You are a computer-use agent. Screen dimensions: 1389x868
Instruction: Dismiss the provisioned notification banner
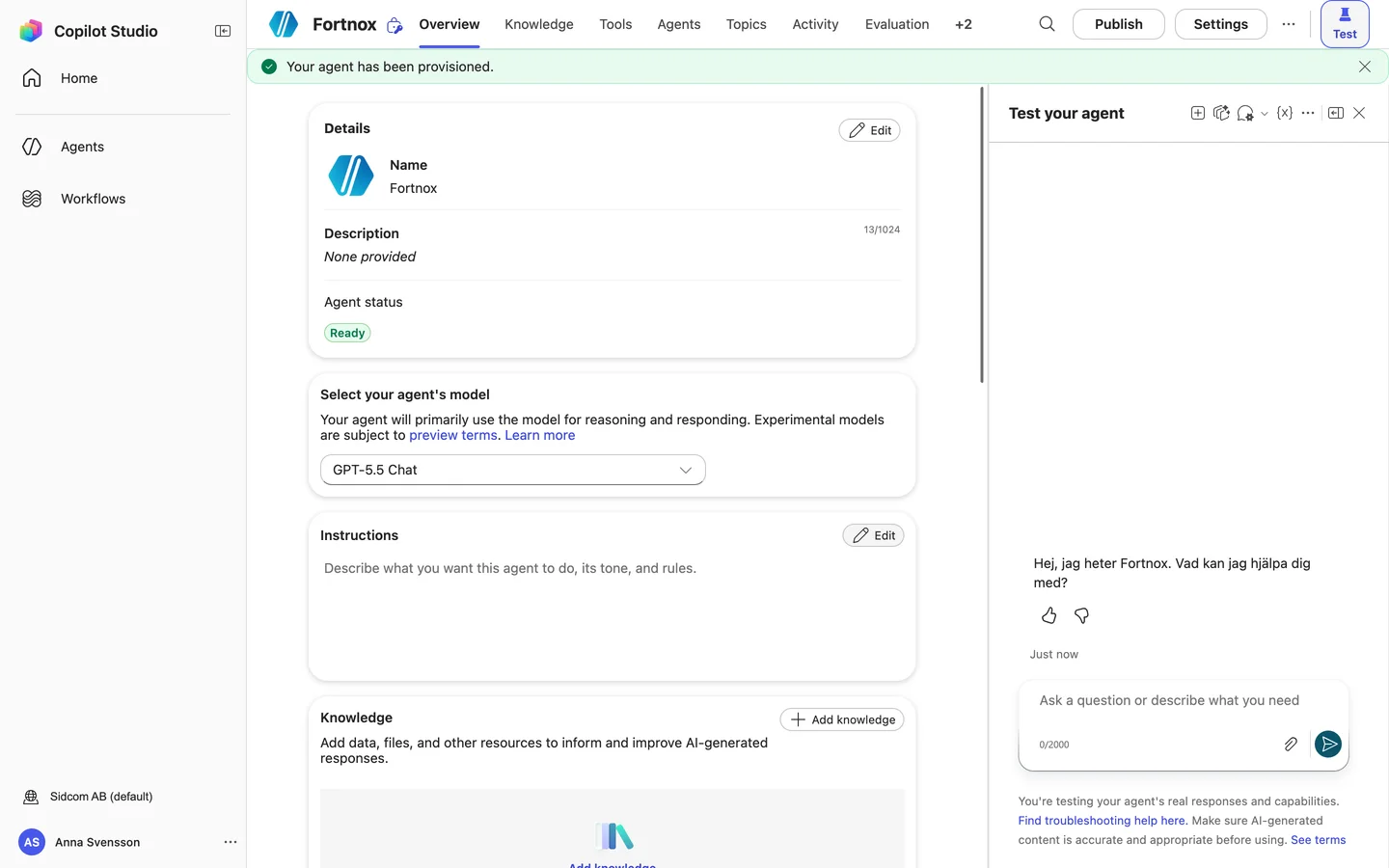1365,67
